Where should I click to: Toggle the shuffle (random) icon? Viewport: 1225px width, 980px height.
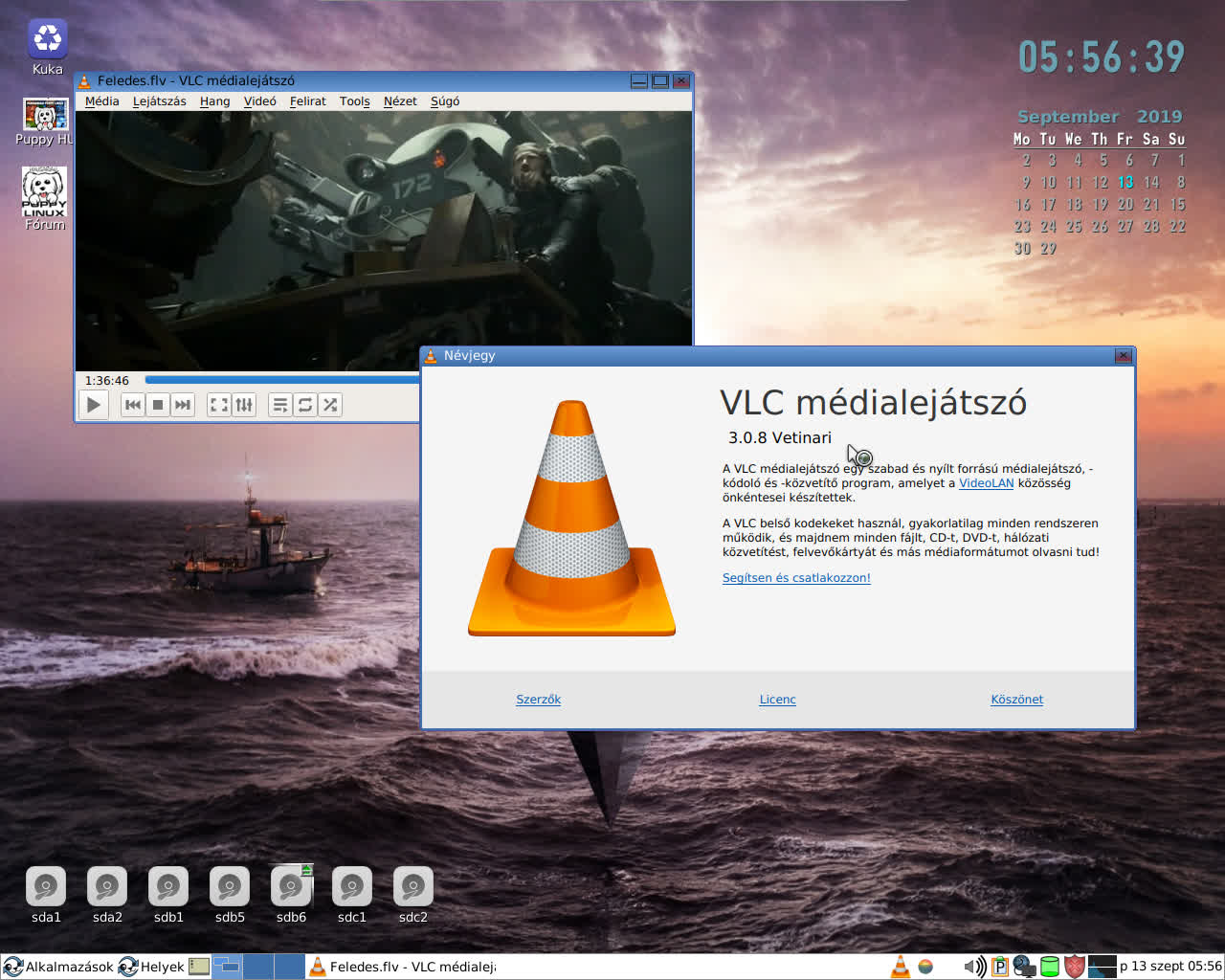tap(330, 405)
